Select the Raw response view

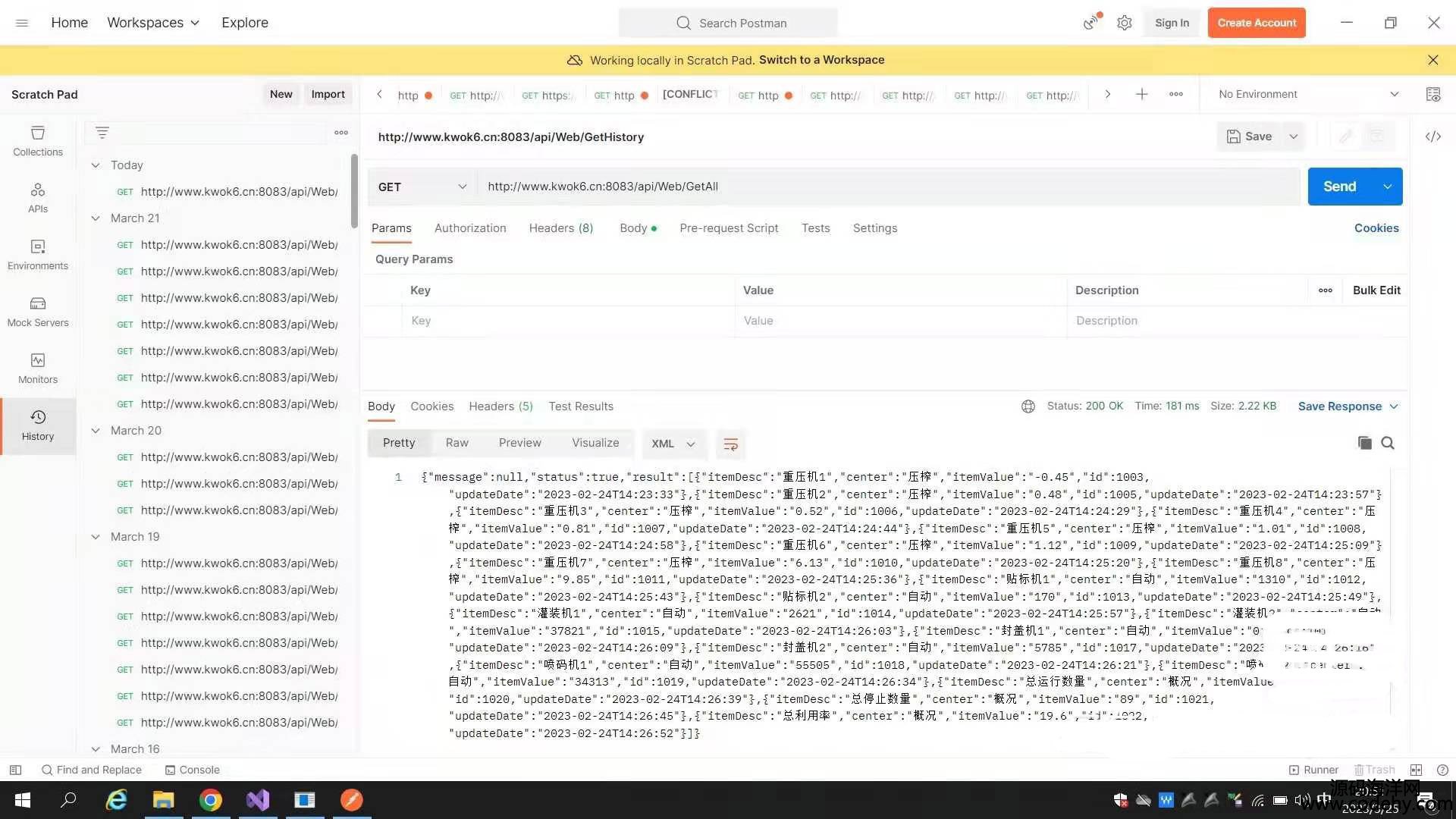(x=457, y=443)
